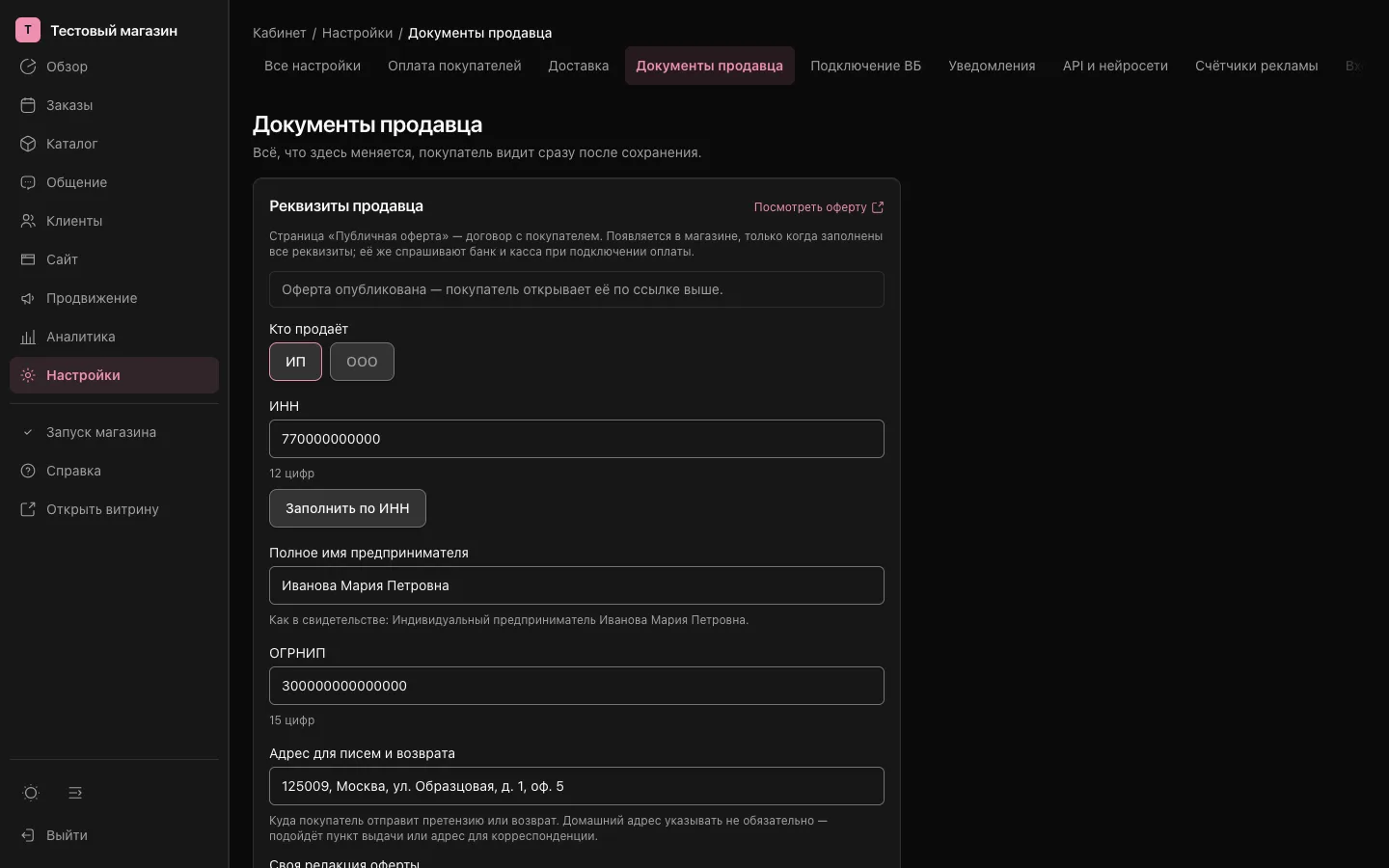Switch to the Оплата покупателей tab
This screenshot has height=868, width=1389.
tap(454, 66)
